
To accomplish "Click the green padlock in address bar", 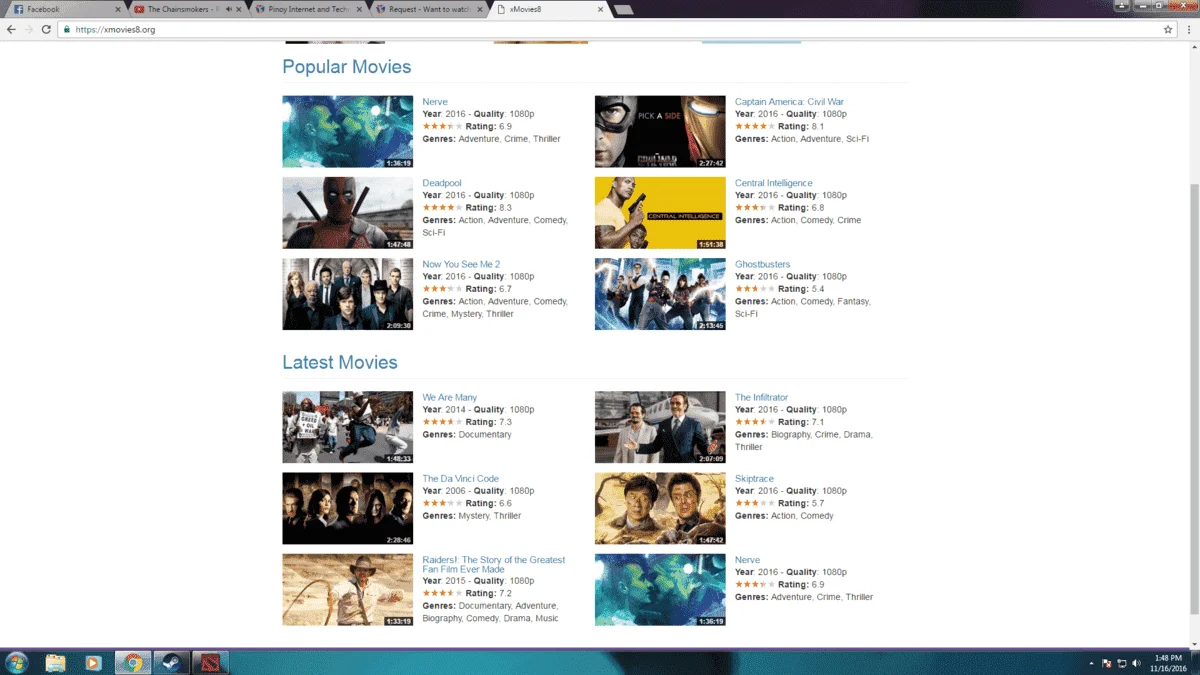I will click(67, 30).
